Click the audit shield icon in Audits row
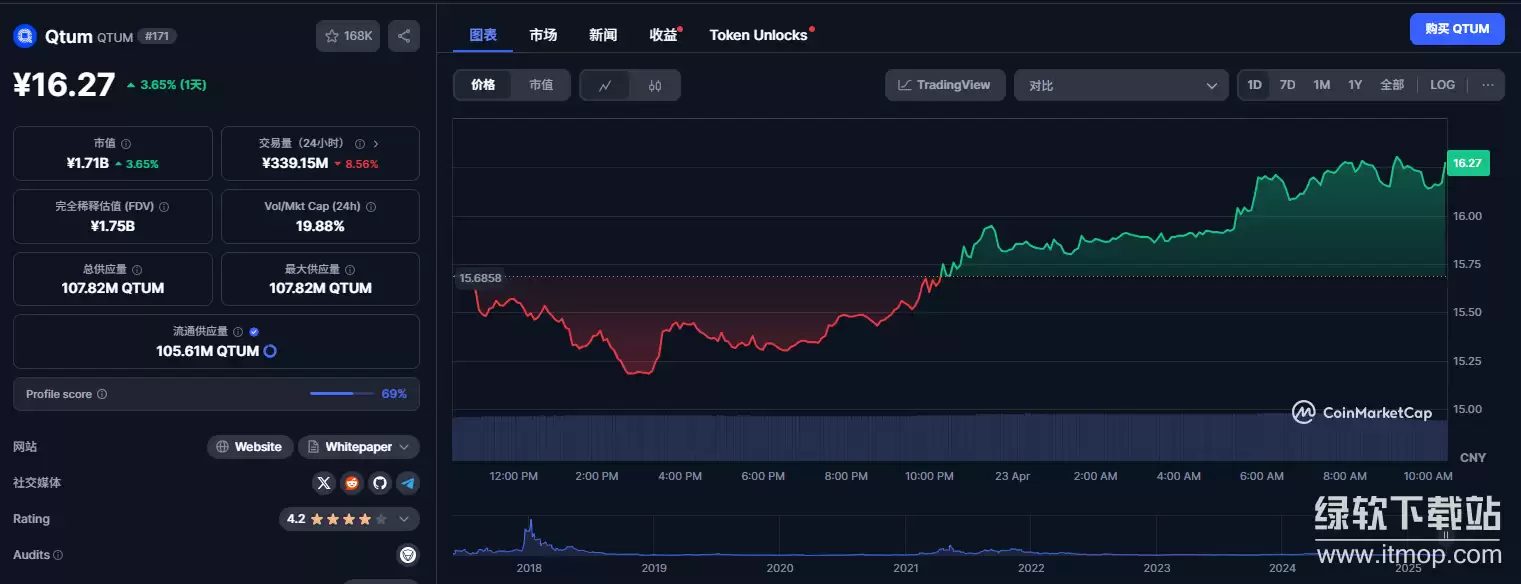Viewport: 1521px width, 584px height. coord(407,555)
